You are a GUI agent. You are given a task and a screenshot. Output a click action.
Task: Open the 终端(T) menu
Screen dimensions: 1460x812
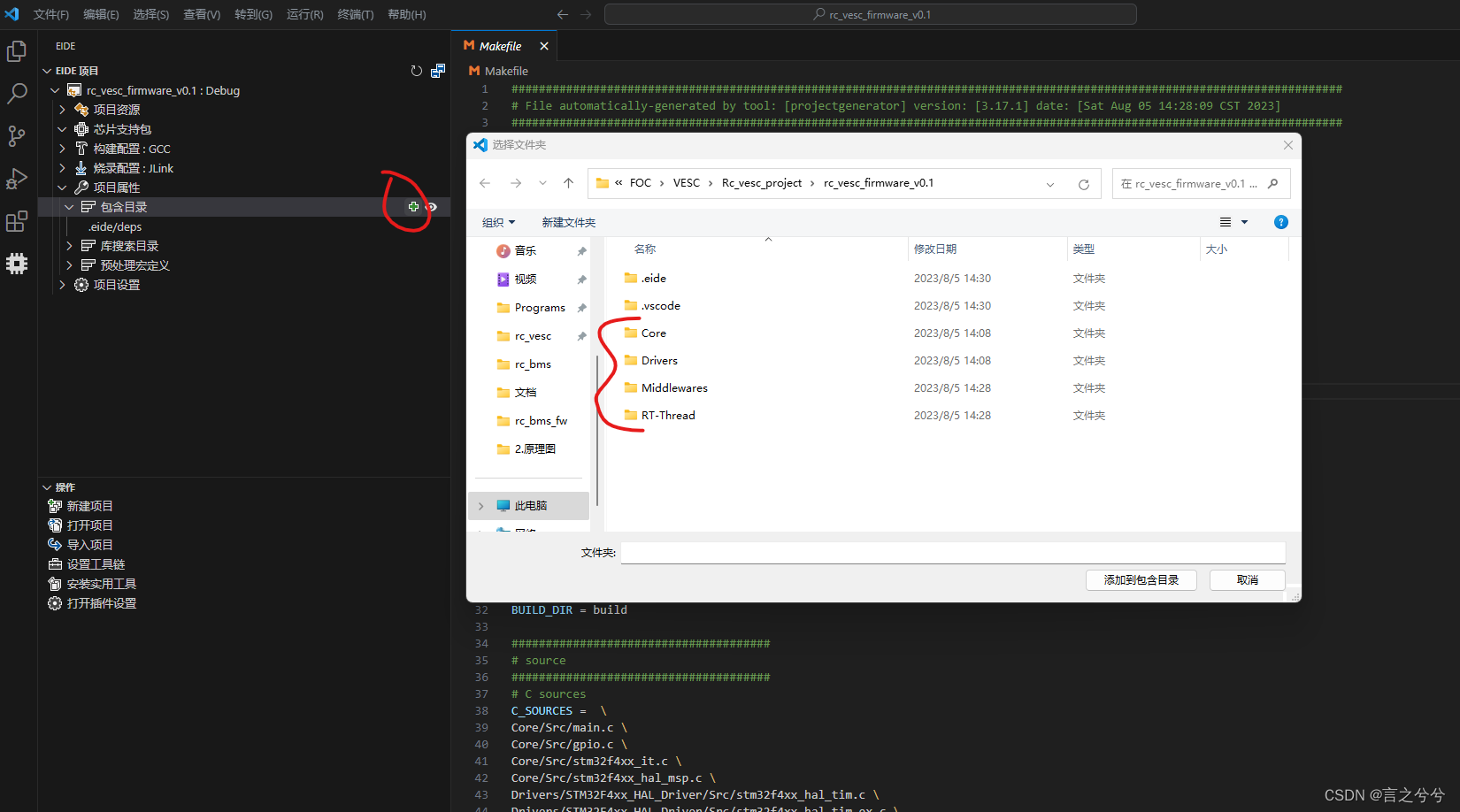click(x=355, y=14)
